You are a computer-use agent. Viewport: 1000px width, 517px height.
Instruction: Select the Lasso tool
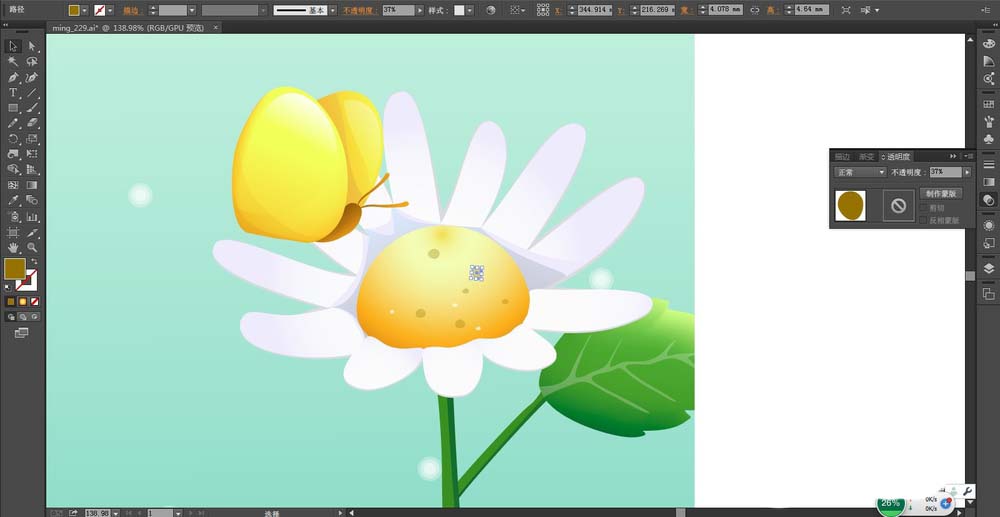pos(32,62)
